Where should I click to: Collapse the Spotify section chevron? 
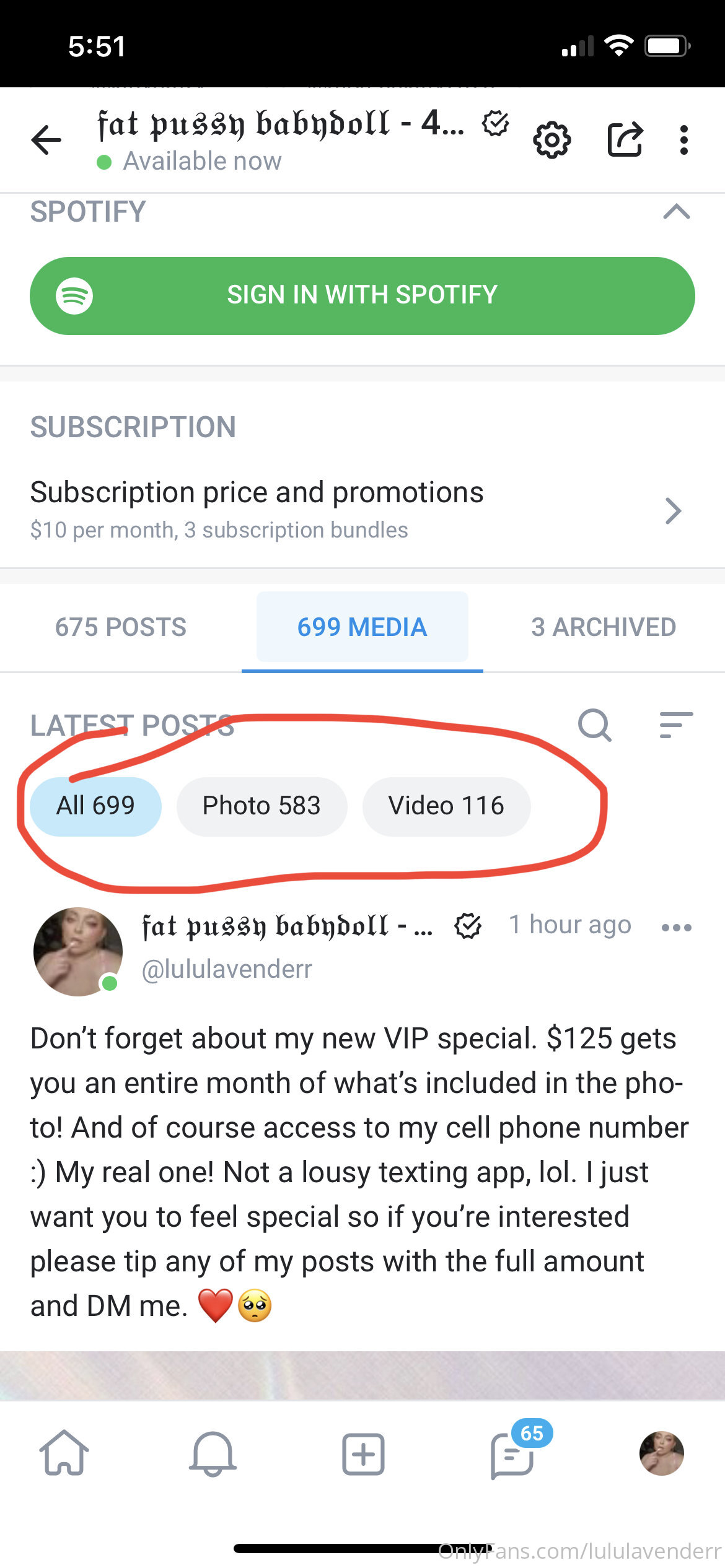click(x=676, y=212)
